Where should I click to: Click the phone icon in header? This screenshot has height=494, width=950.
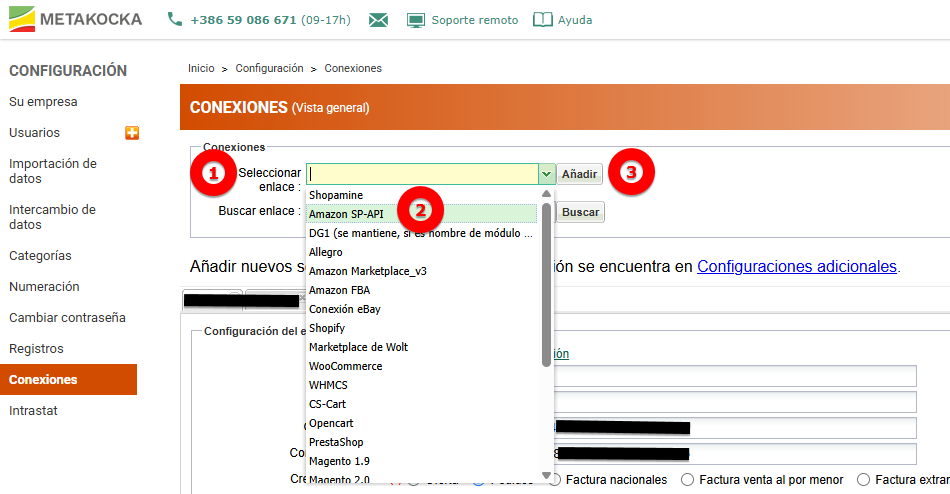[x=174, y=19]
